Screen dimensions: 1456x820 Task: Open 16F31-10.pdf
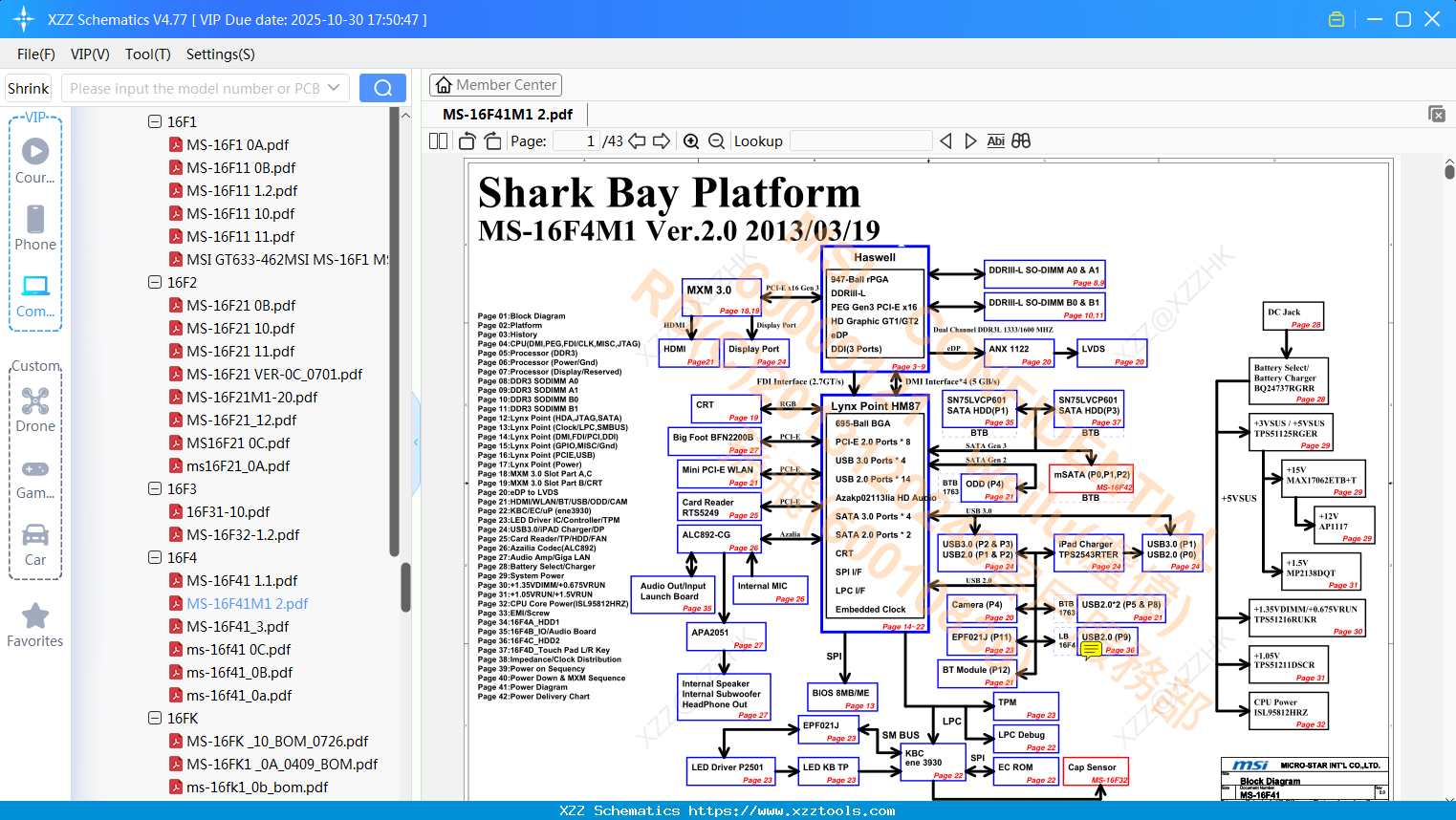pyautogui.click(x=228, y=511)
